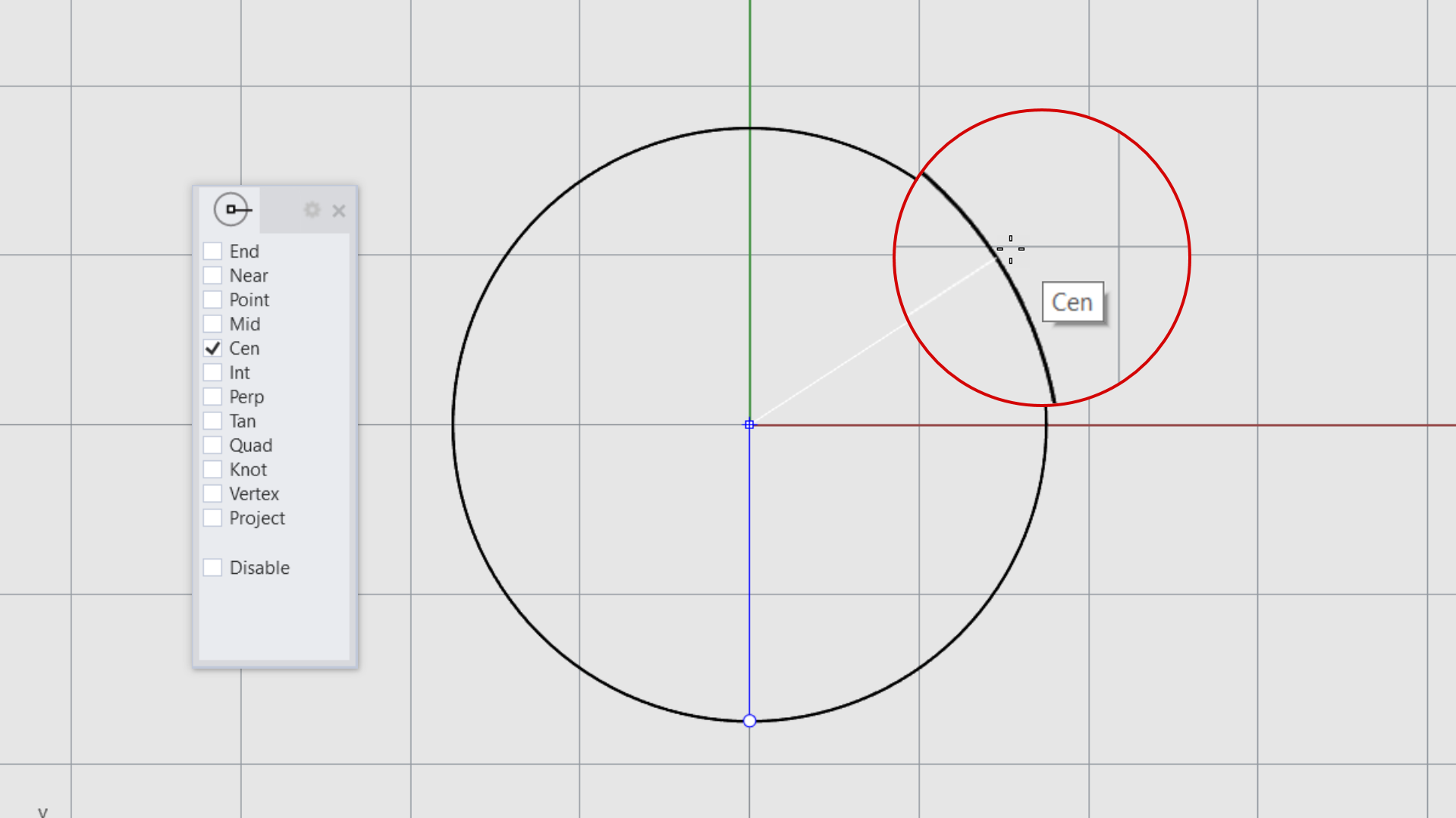The image size is (1456, 818).
Task: Enable Quad snap checkbox
Action: tap(213, 445)
